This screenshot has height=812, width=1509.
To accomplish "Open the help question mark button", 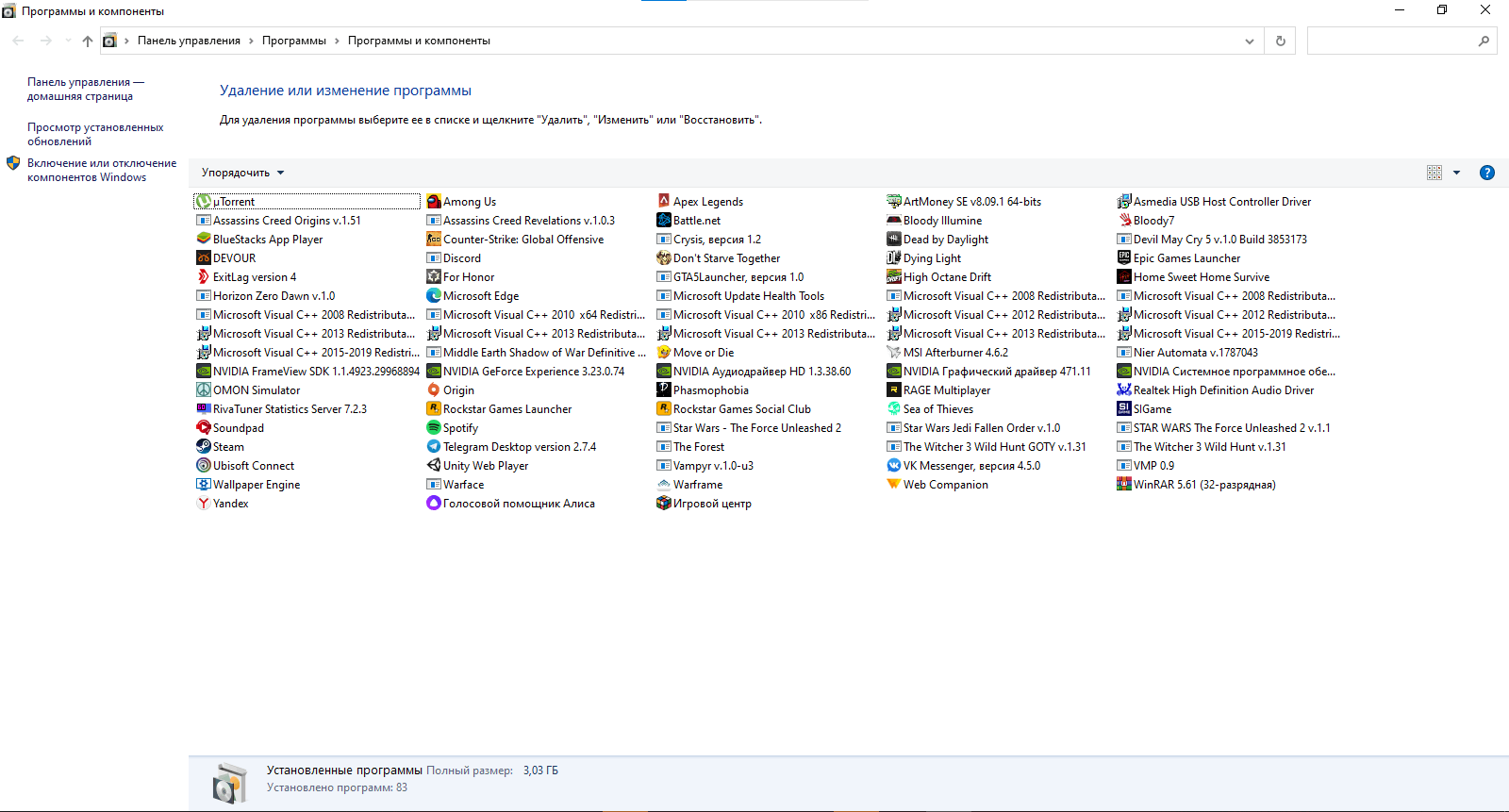I will click(x=1487, y=173).
